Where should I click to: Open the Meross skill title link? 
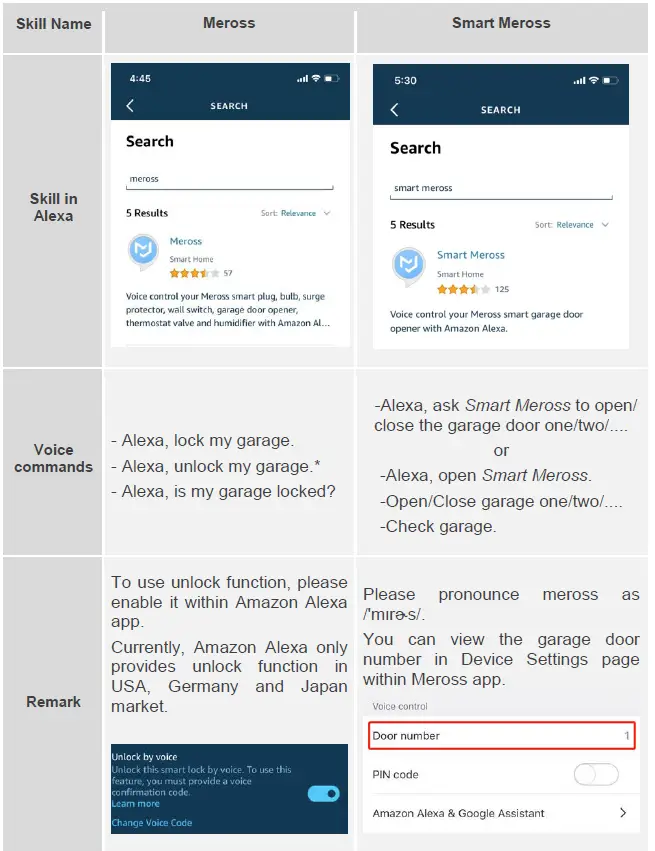(x=186, y=241)
